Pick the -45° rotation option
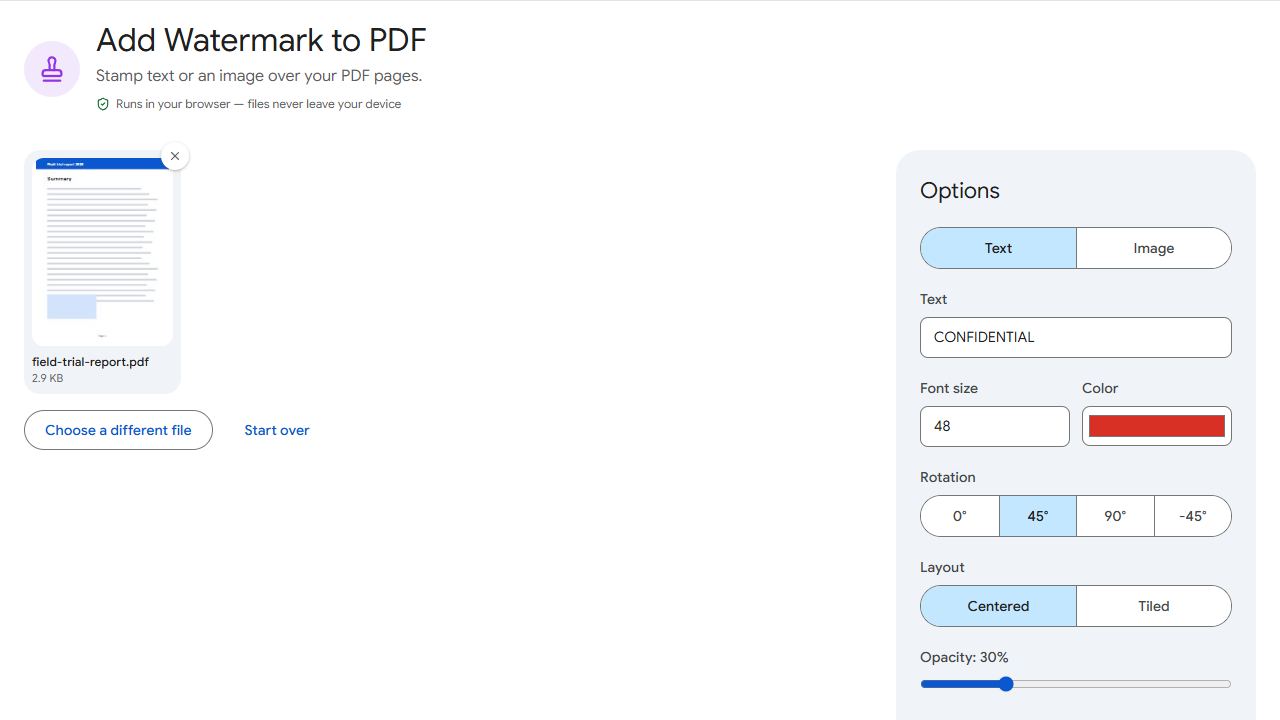This screenshot has width=1280, height=720. (1193, 516)
